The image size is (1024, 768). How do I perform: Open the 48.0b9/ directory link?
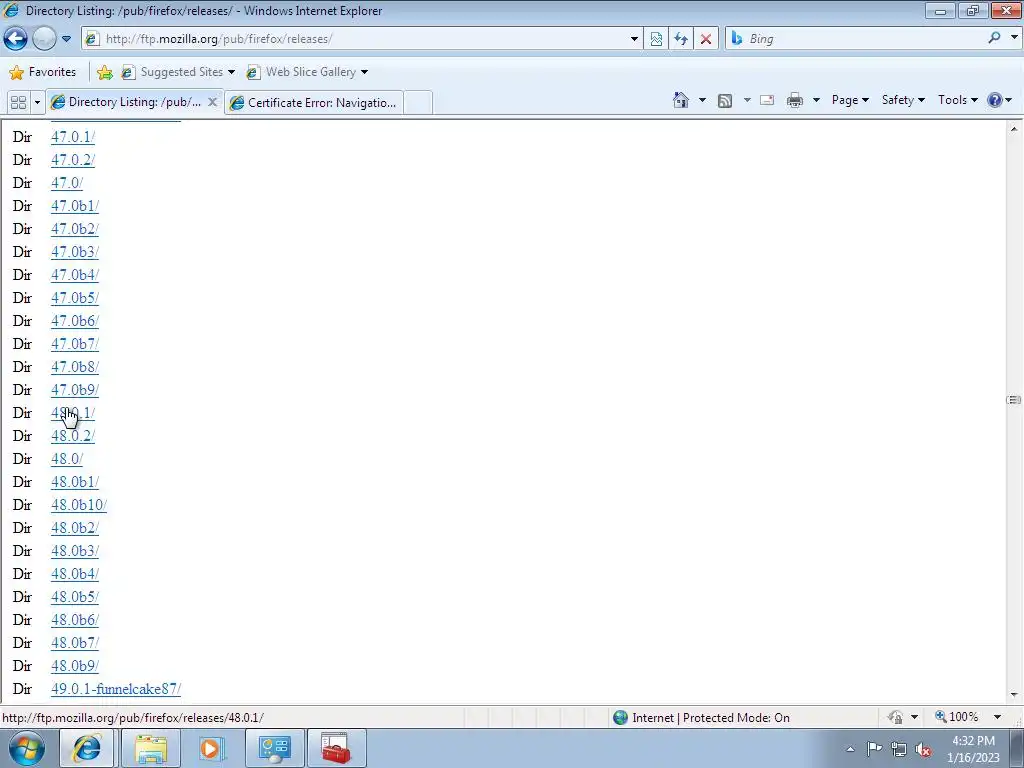[75, 666]
